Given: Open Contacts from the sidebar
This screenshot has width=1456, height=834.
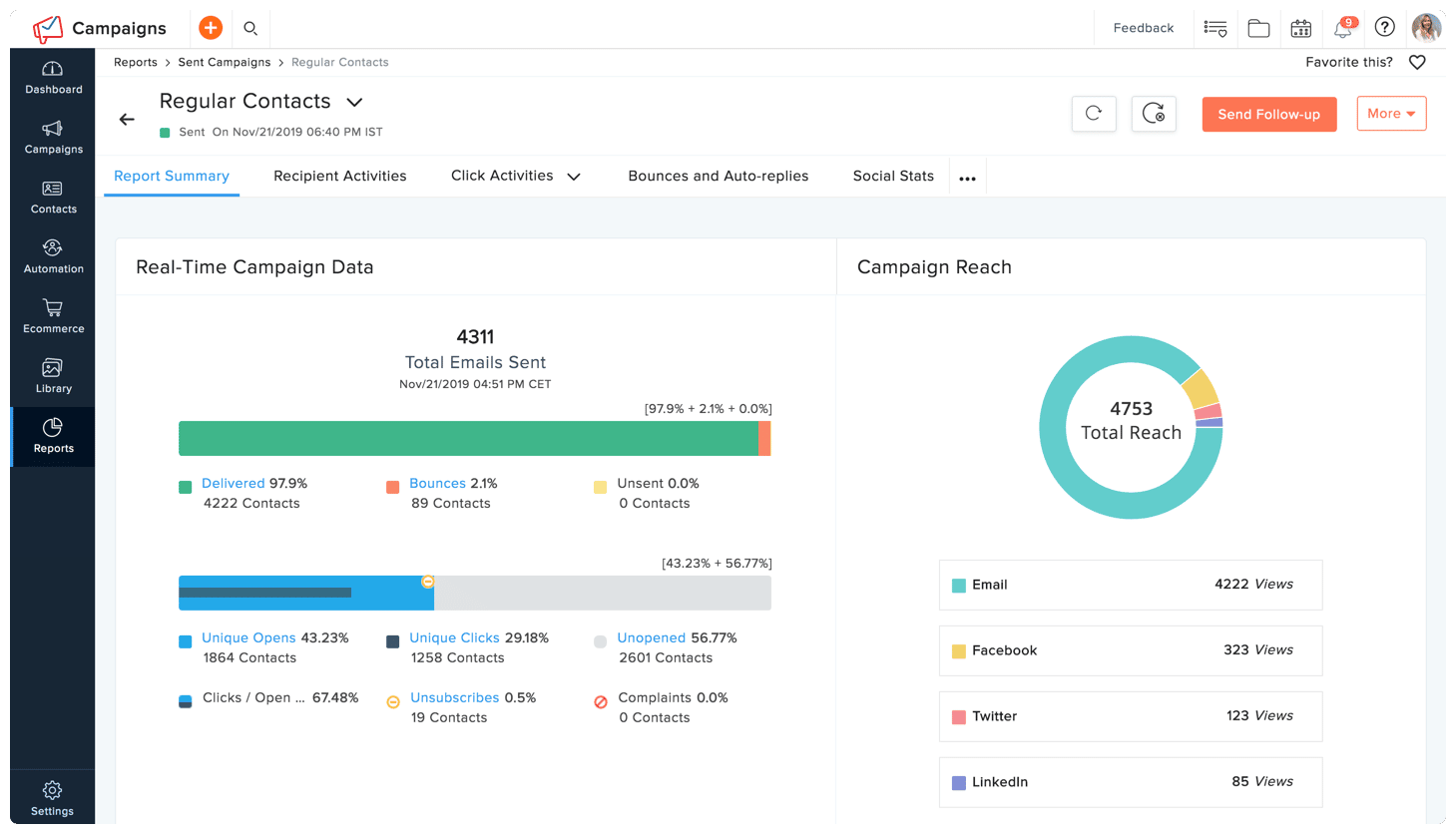Looking at the screenshot, I should click(53, 198).
